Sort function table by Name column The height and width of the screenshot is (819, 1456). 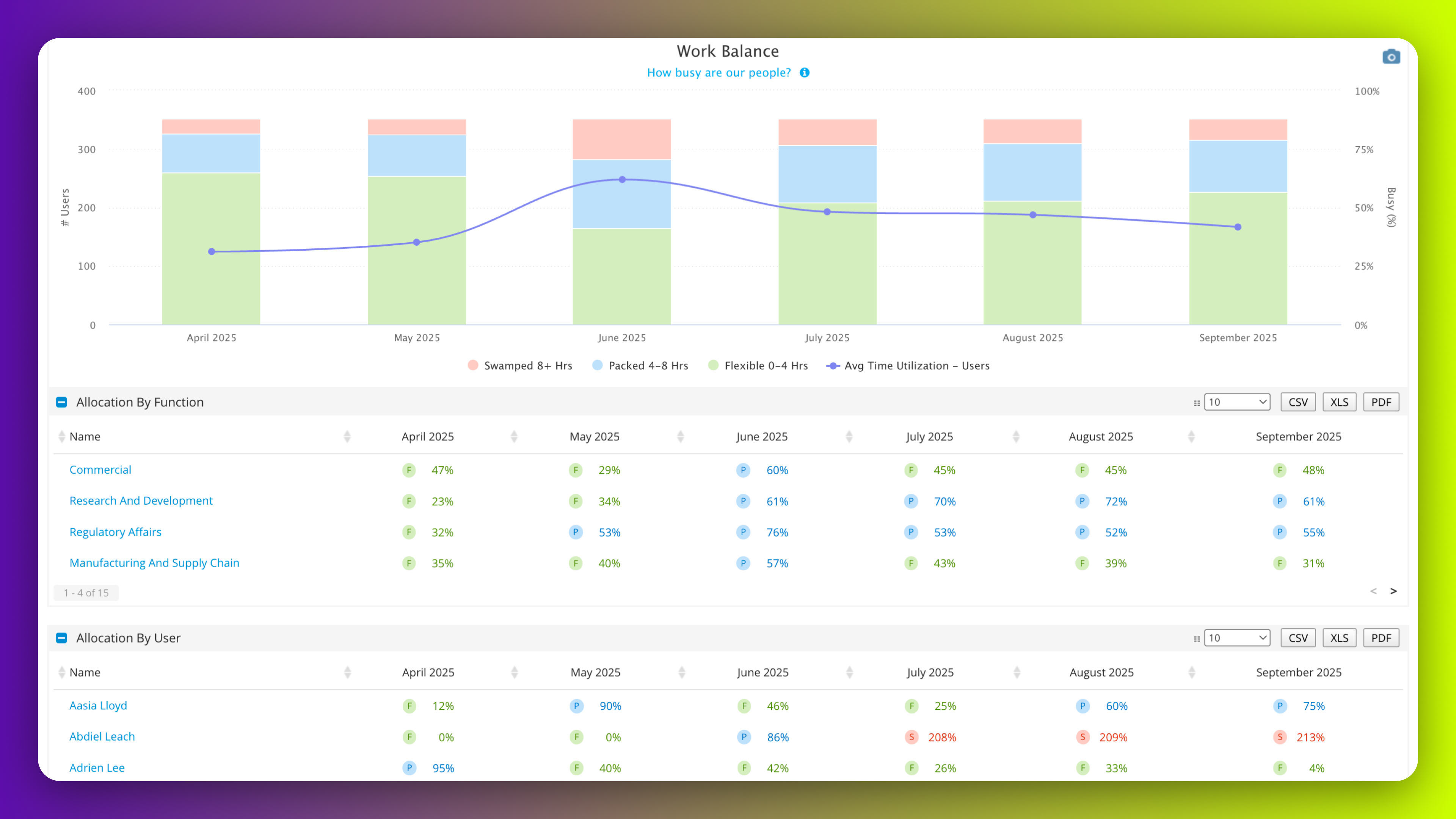pos(85,436)
